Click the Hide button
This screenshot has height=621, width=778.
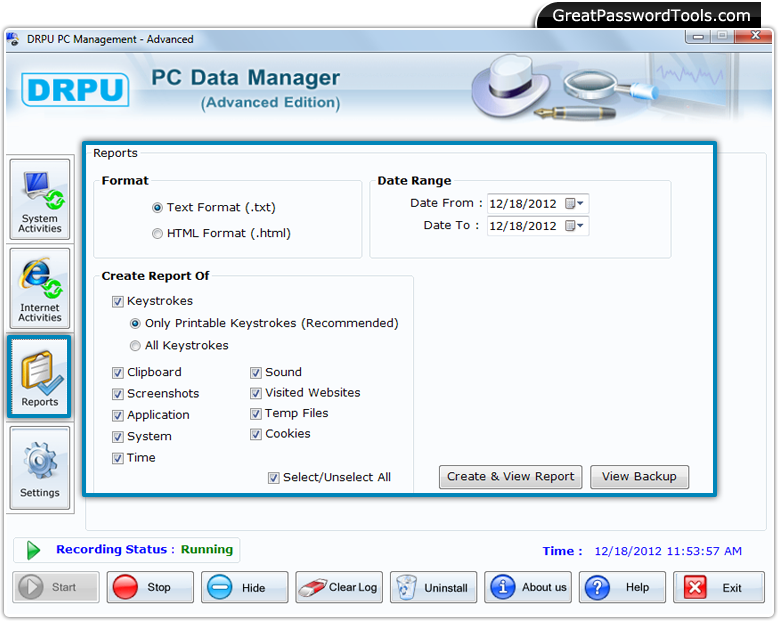click(x=245, y=587)
